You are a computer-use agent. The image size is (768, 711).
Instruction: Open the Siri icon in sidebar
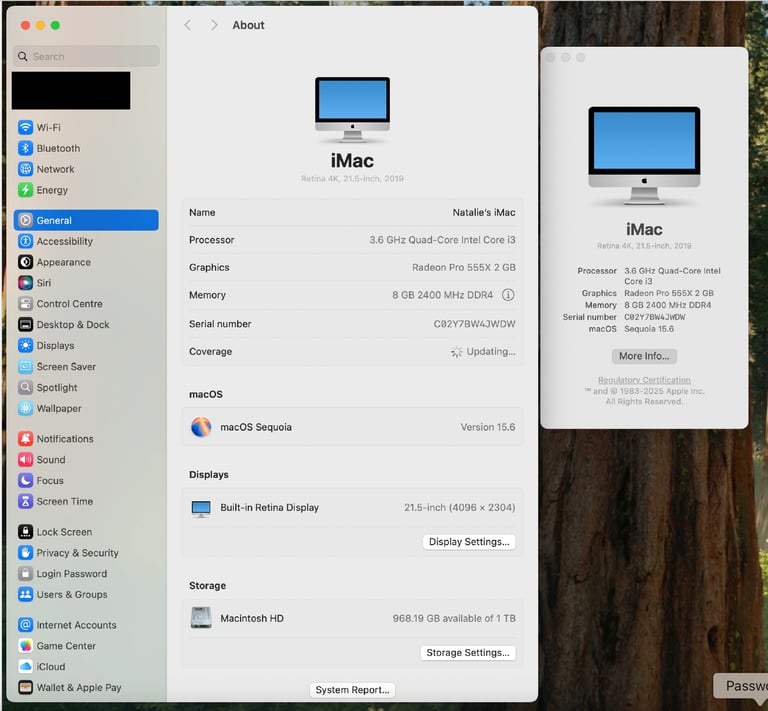tap(25, 283)
